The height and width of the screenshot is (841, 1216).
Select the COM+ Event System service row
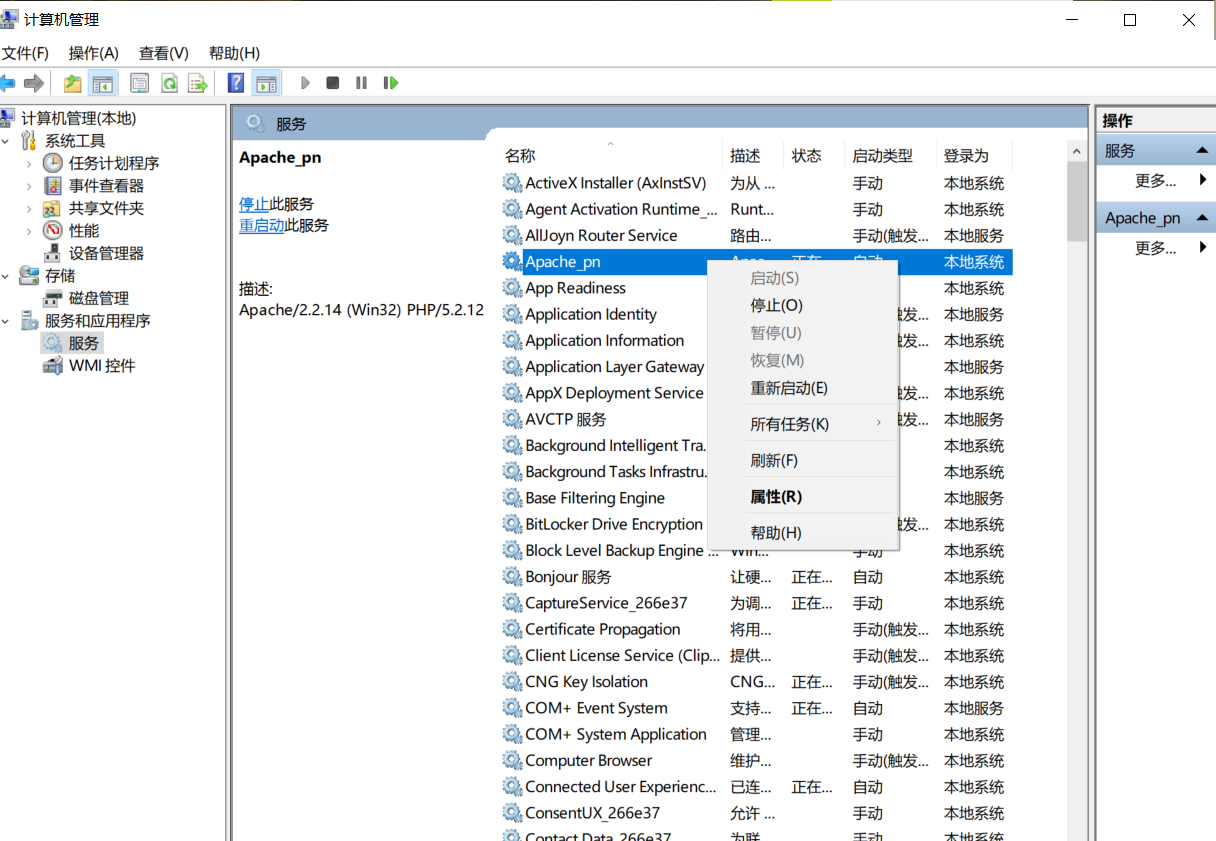point(756,708)
